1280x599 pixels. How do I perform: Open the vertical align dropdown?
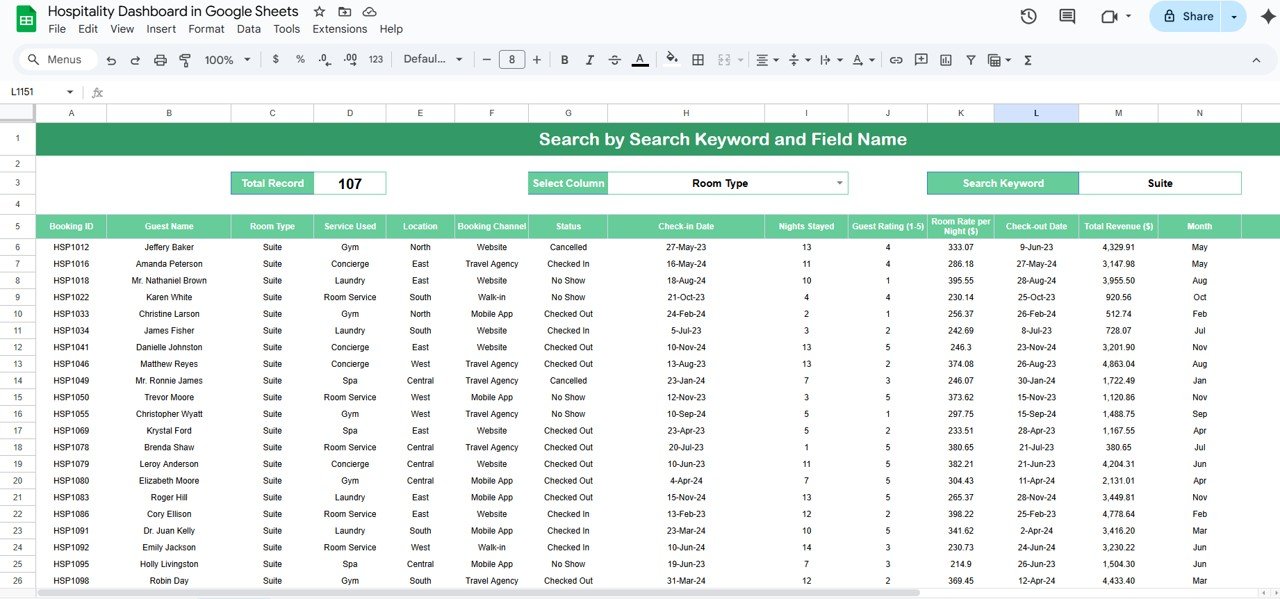(x=798, y=60)
